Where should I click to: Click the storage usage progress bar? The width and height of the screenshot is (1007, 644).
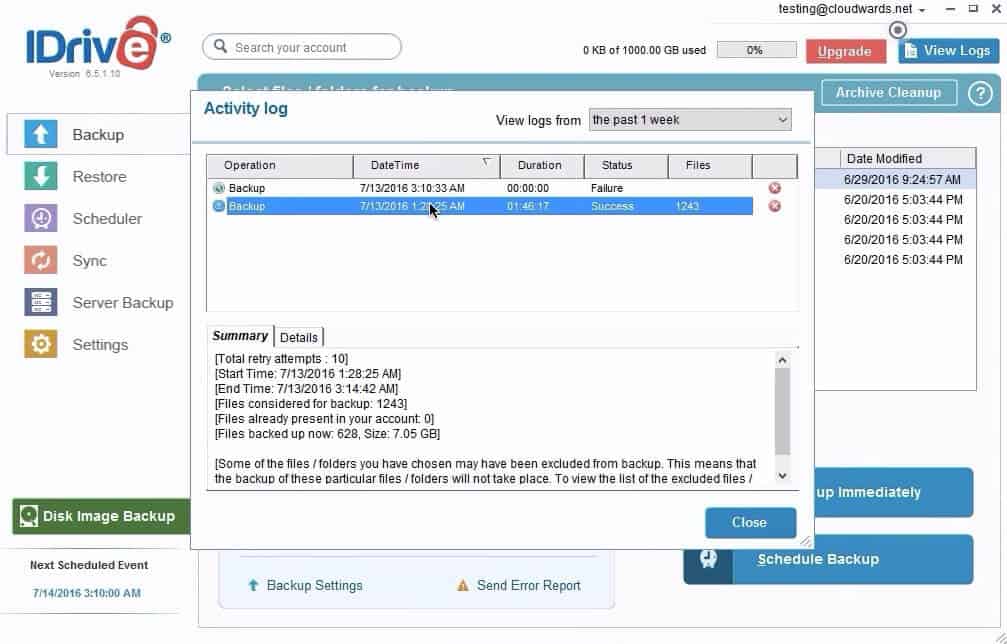pos(756,47)
